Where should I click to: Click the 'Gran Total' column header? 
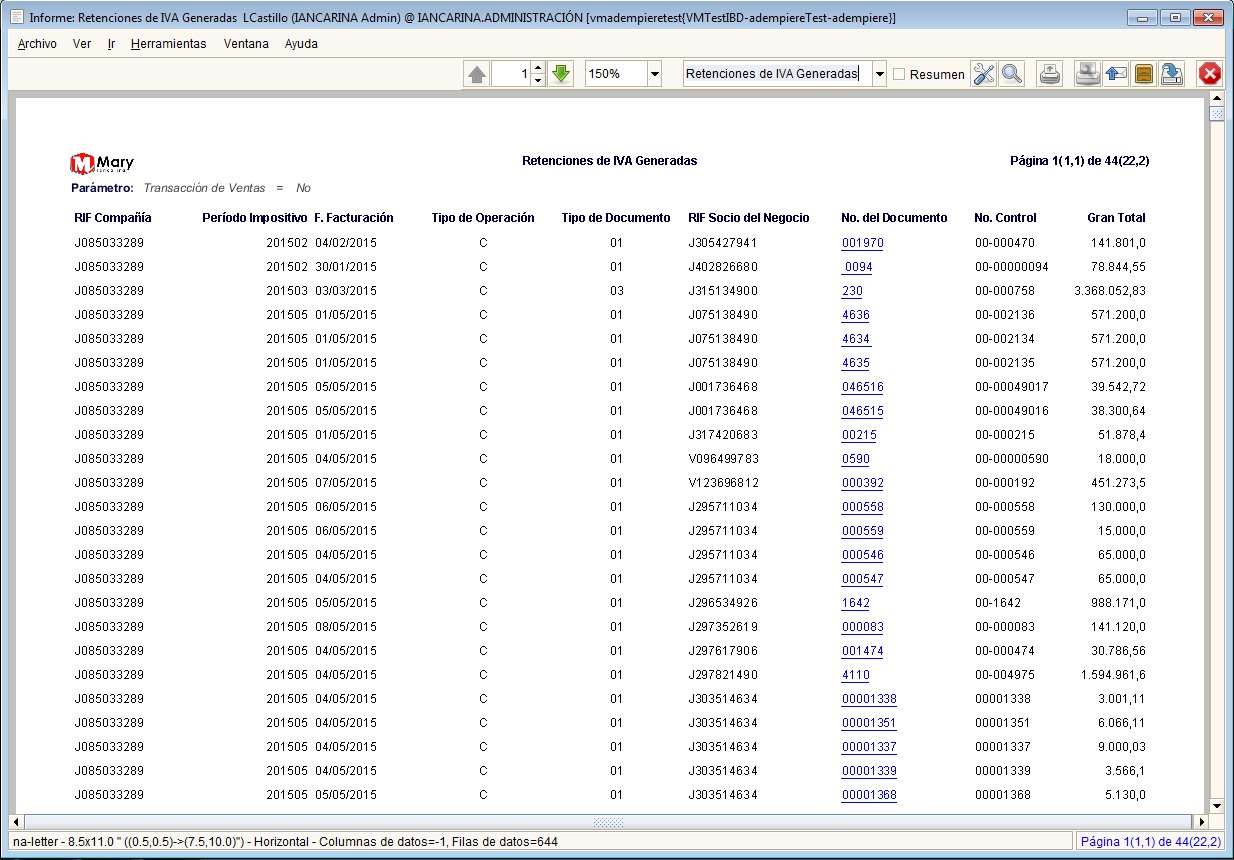coord(1116,218)
